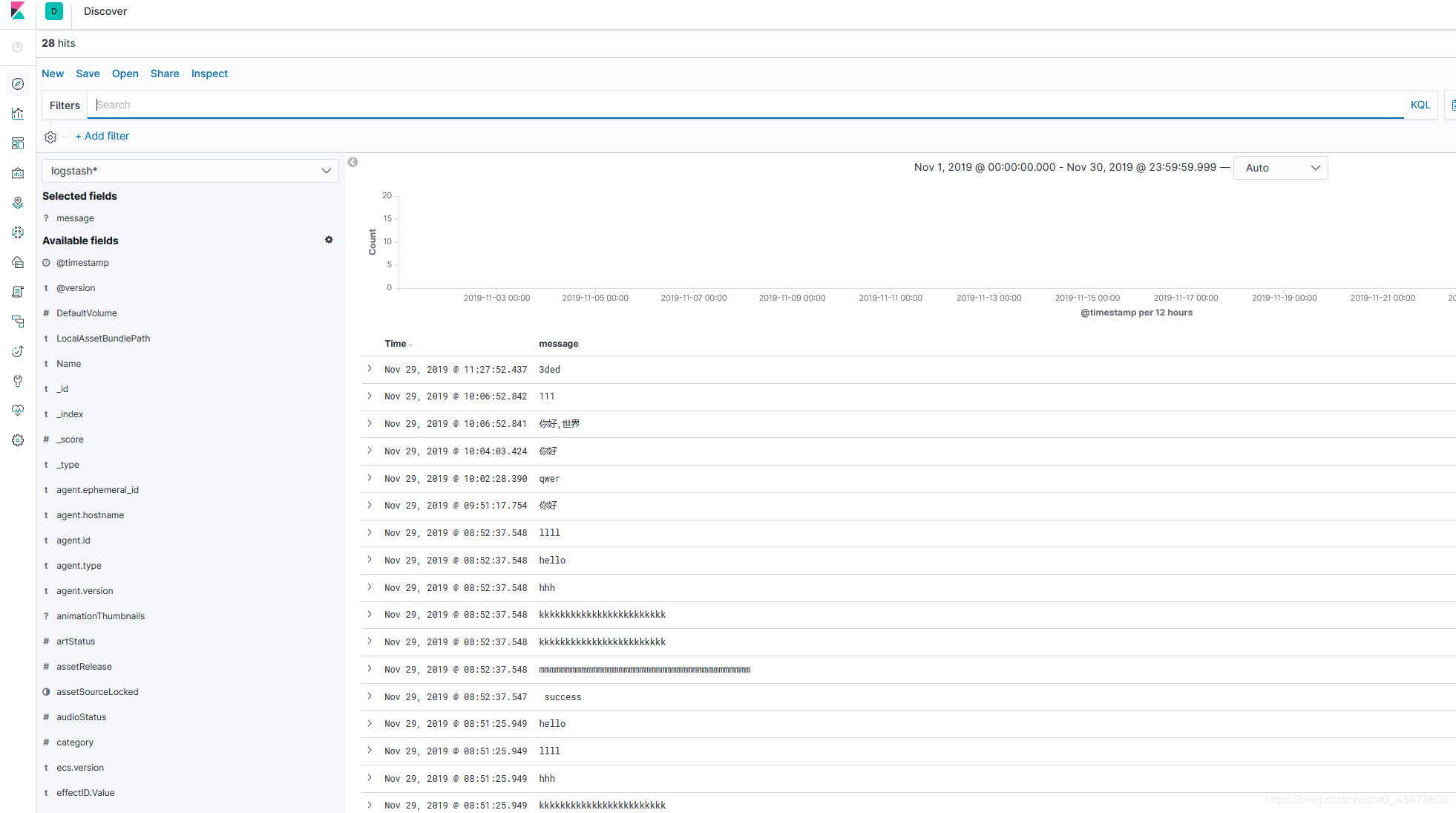Expand row with message 3ded
This screenshot has width=1456, height=813.
tap(370, 369)
